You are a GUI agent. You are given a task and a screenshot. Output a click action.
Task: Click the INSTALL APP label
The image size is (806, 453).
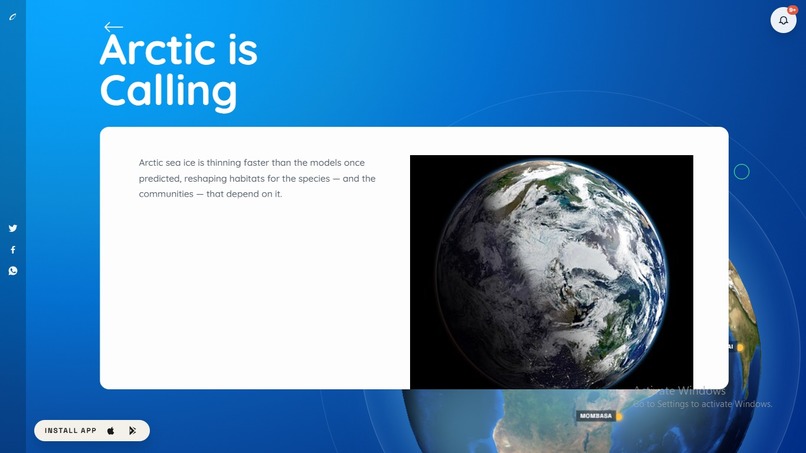pyautogui.click(x=70, y=431)
